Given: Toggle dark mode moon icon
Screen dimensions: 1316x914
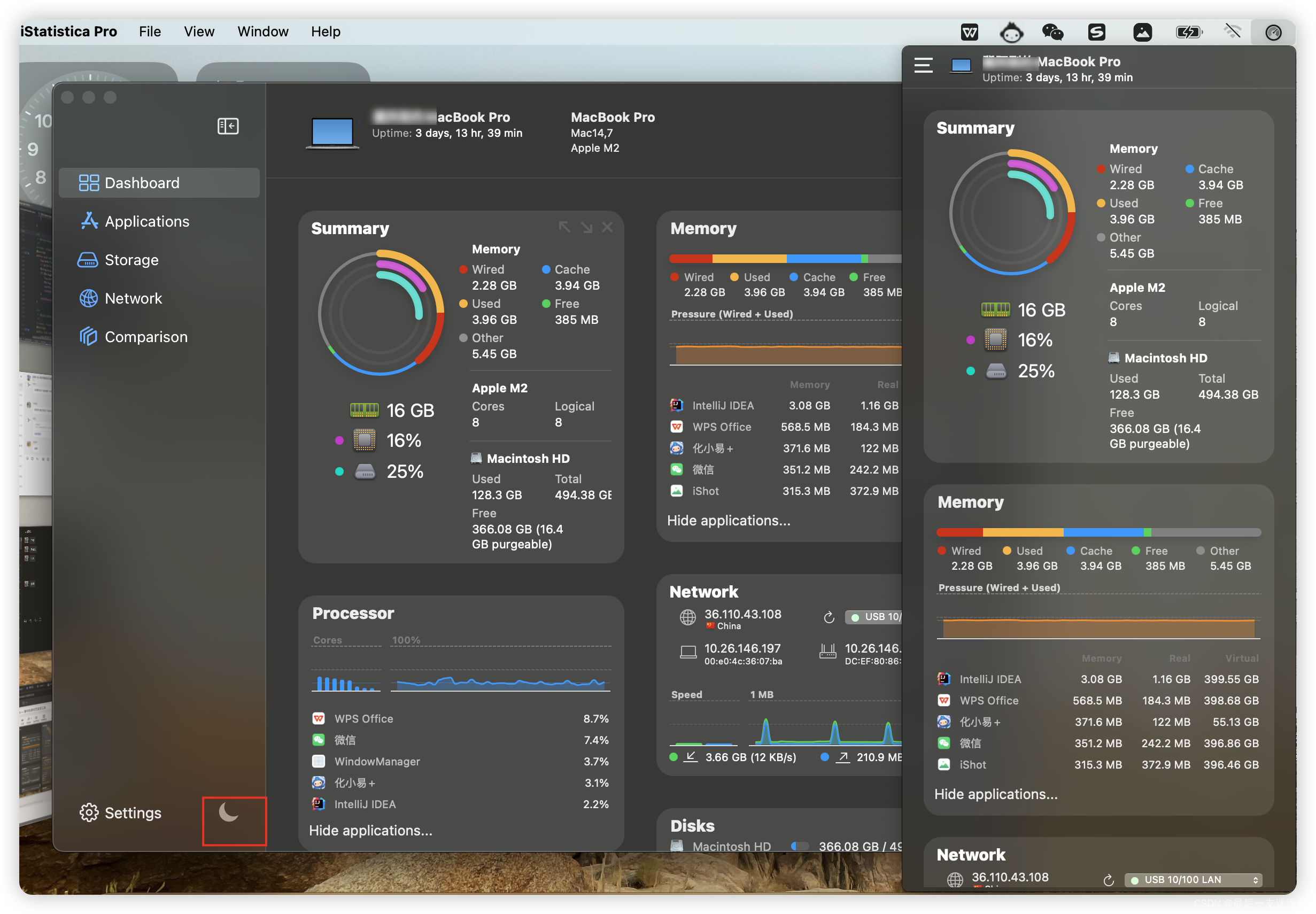Looking at the screenshot, I should (x=229, y=812).
